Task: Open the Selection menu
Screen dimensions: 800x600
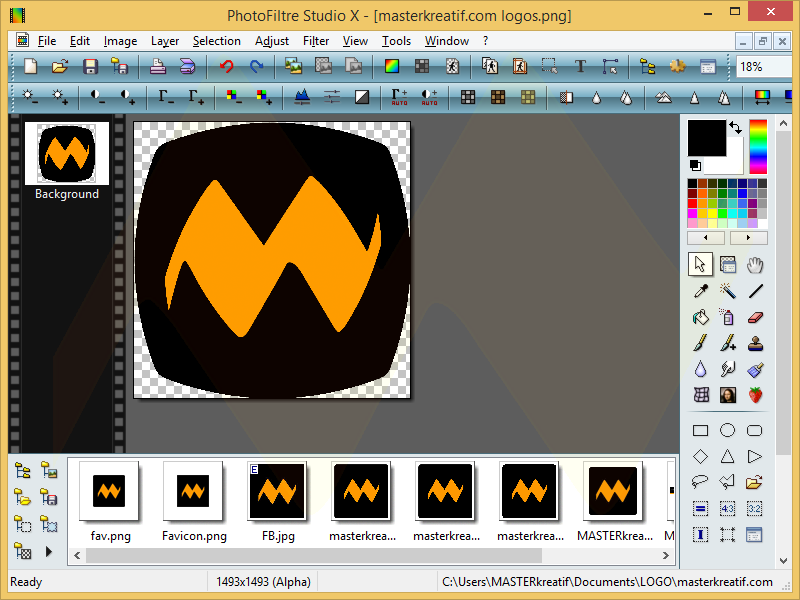Action: tap(217, 41)
